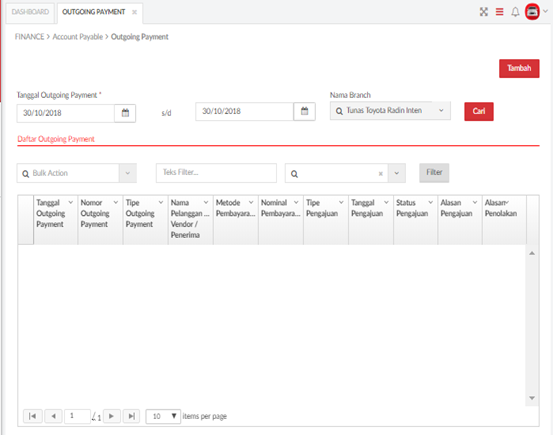Open the Nama Branch dropdown
This screenshot has width=553, height=435.
pos(441,111)
